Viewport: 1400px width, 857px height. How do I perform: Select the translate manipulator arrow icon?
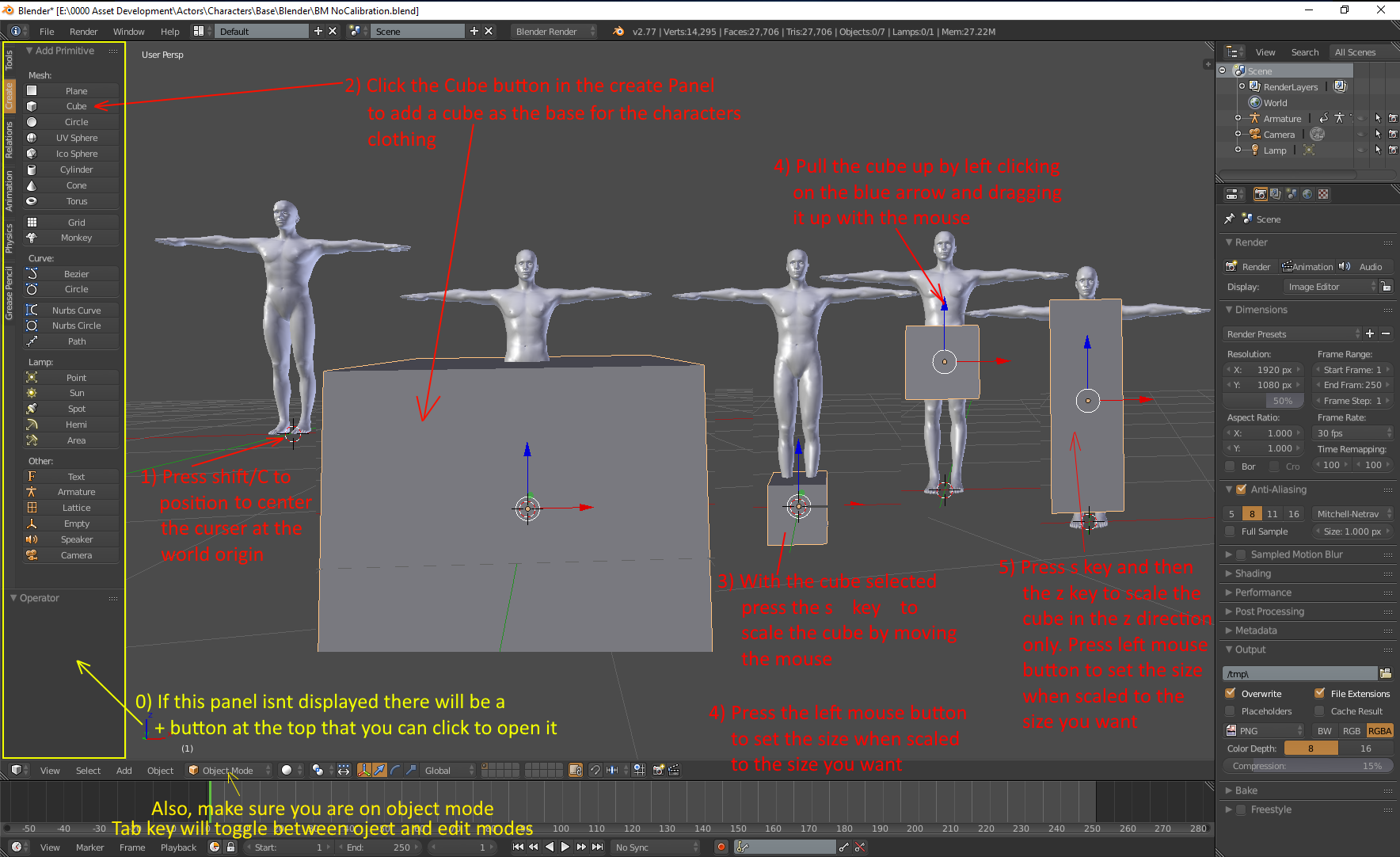(x=379, y=770)
